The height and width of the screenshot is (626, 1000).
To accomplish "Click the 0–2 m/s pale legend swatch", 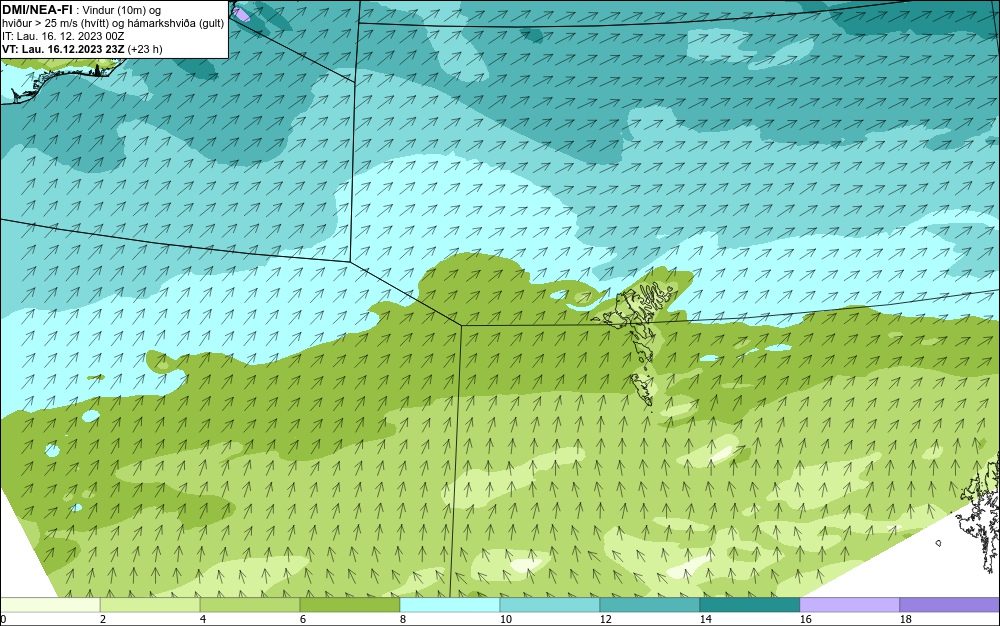I will click(x=50, y=604).
